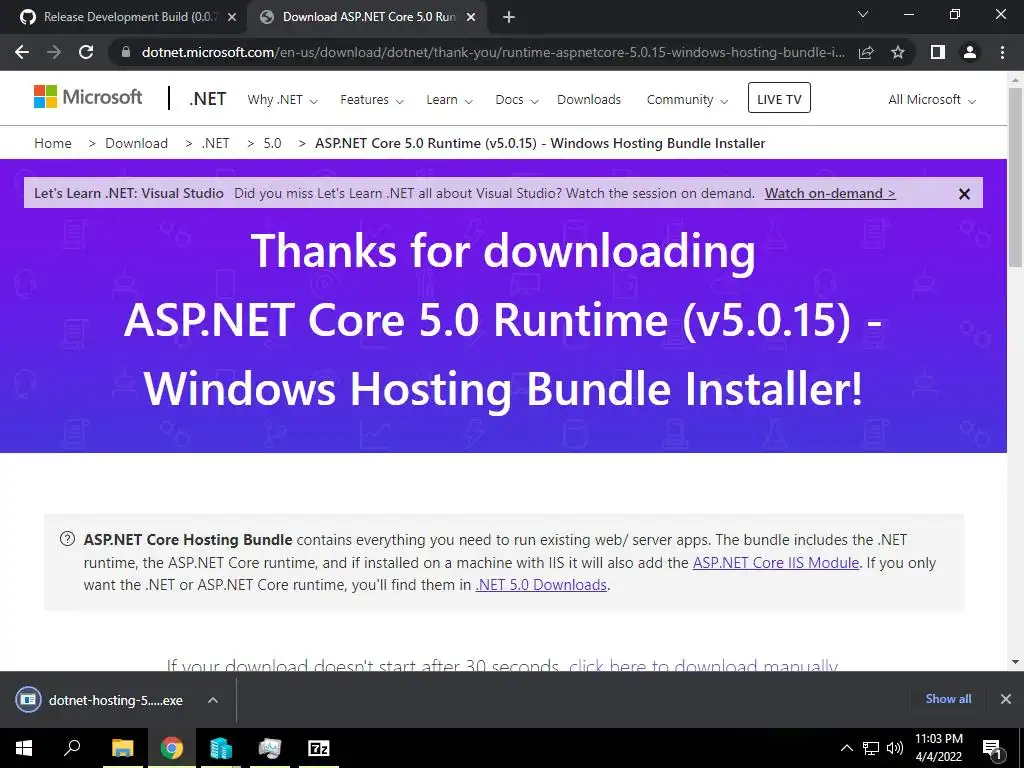Click the share page icon in address bar
This screenshot has width=1024, height=768.
tap(866, 52)
